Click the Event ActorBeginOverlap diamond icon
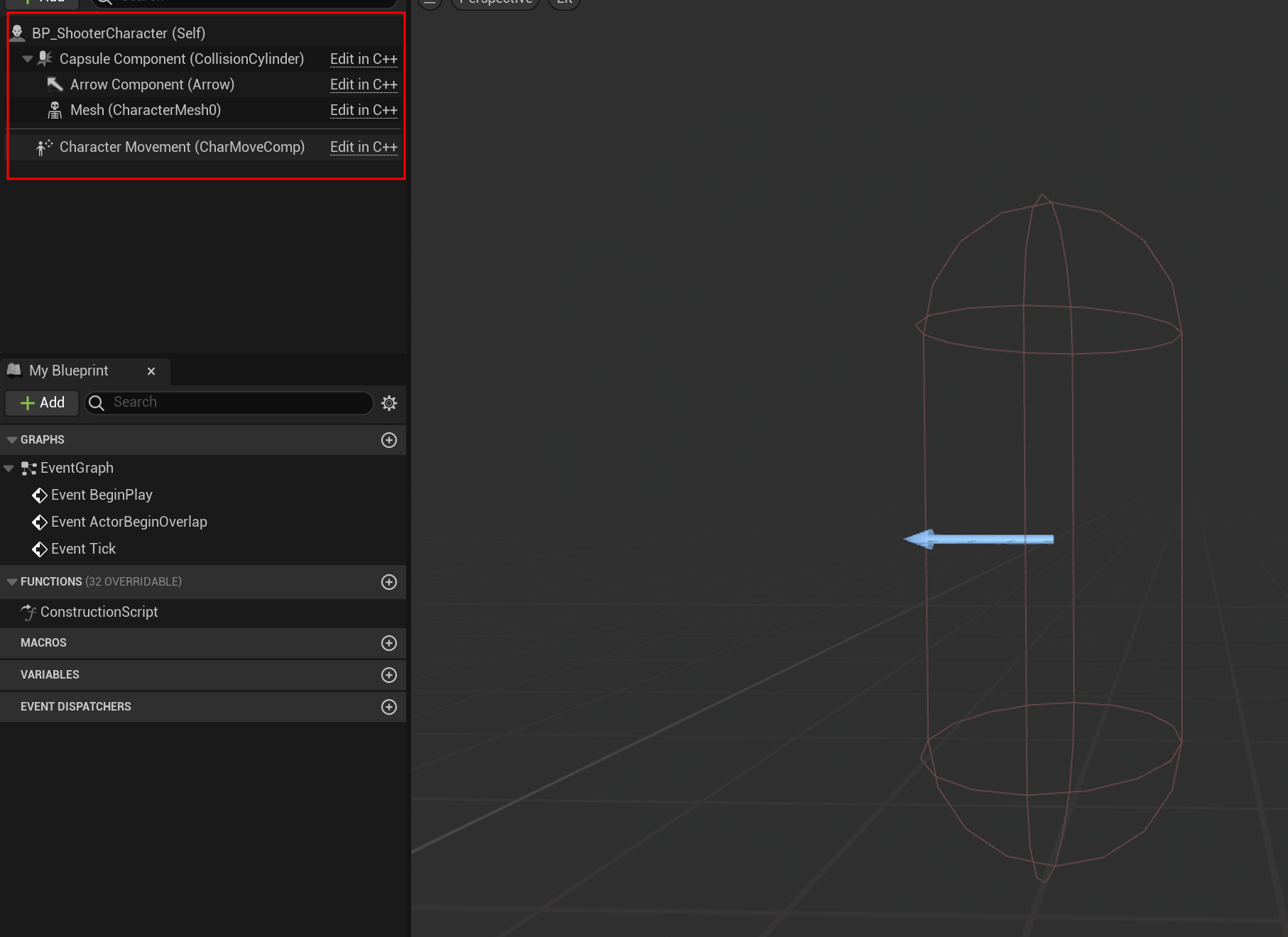The height and width of the screenshot is (937, 1288). pos(40,522)
